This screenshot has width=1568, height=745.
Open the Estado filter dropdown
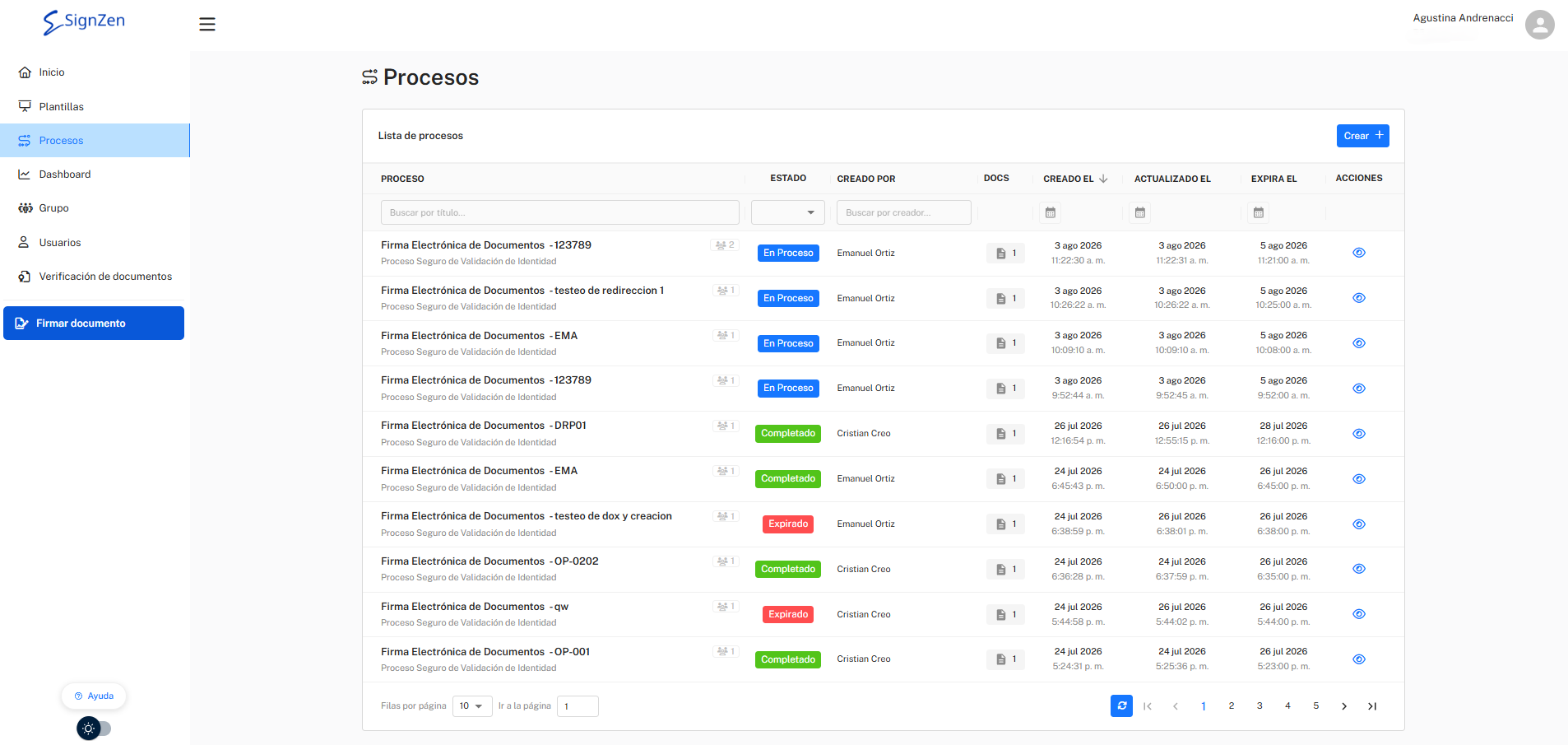click(788, 212)
